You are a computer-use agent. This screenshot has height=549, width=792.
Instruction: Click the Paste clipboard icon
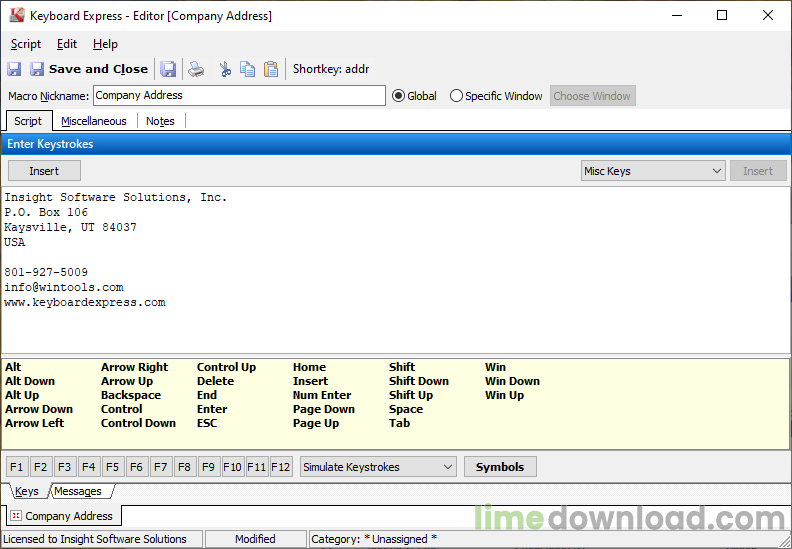[x=271, y=69]
